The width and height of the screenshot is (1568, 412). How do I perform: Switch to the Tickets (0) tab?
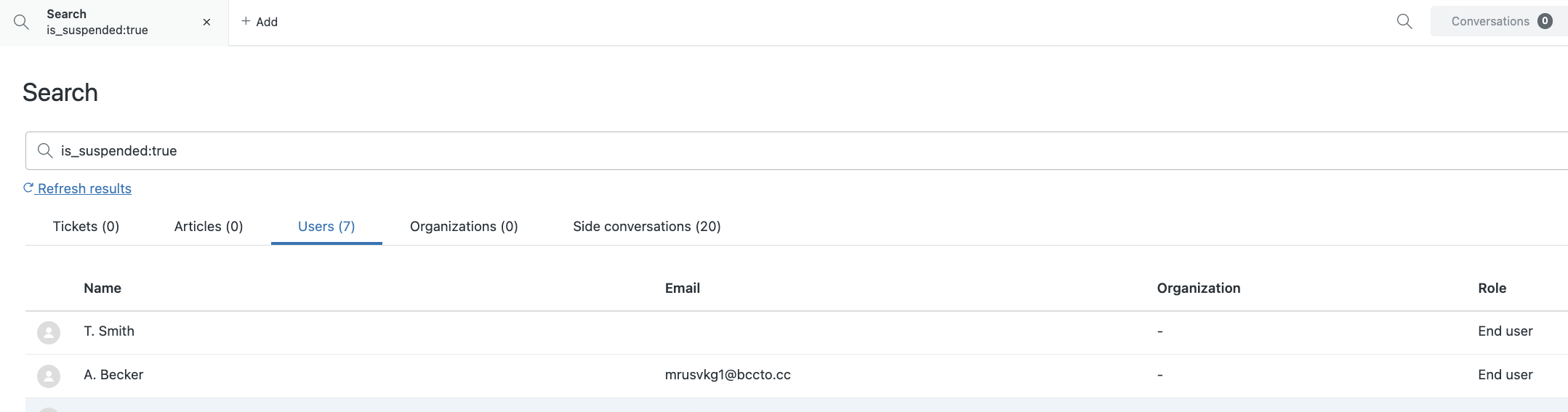86,226
